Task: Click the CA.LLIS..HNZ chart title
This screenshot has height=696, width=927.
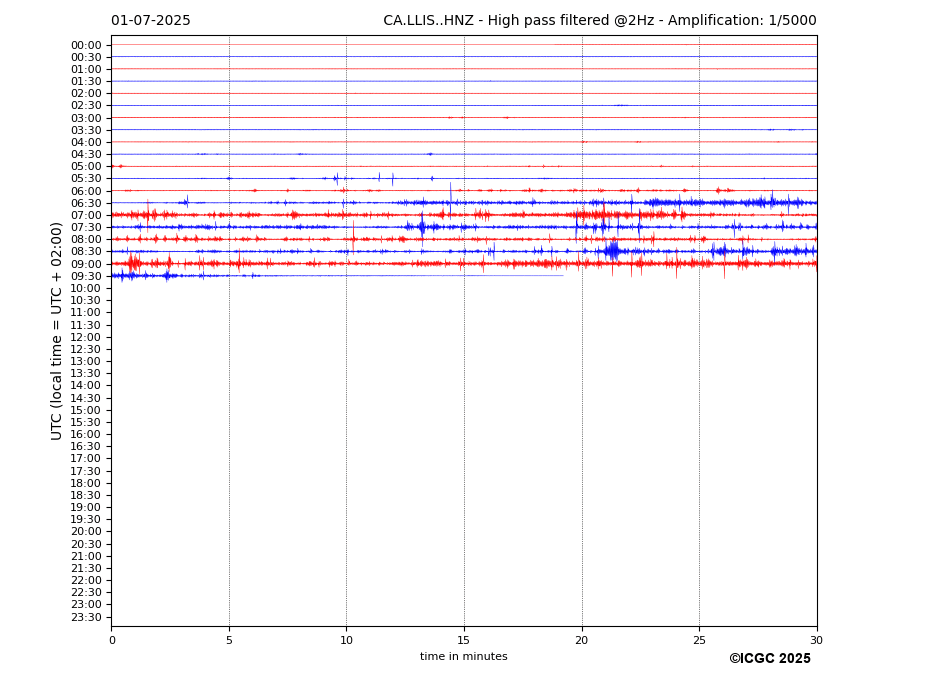Action: (x=599, y=21)
